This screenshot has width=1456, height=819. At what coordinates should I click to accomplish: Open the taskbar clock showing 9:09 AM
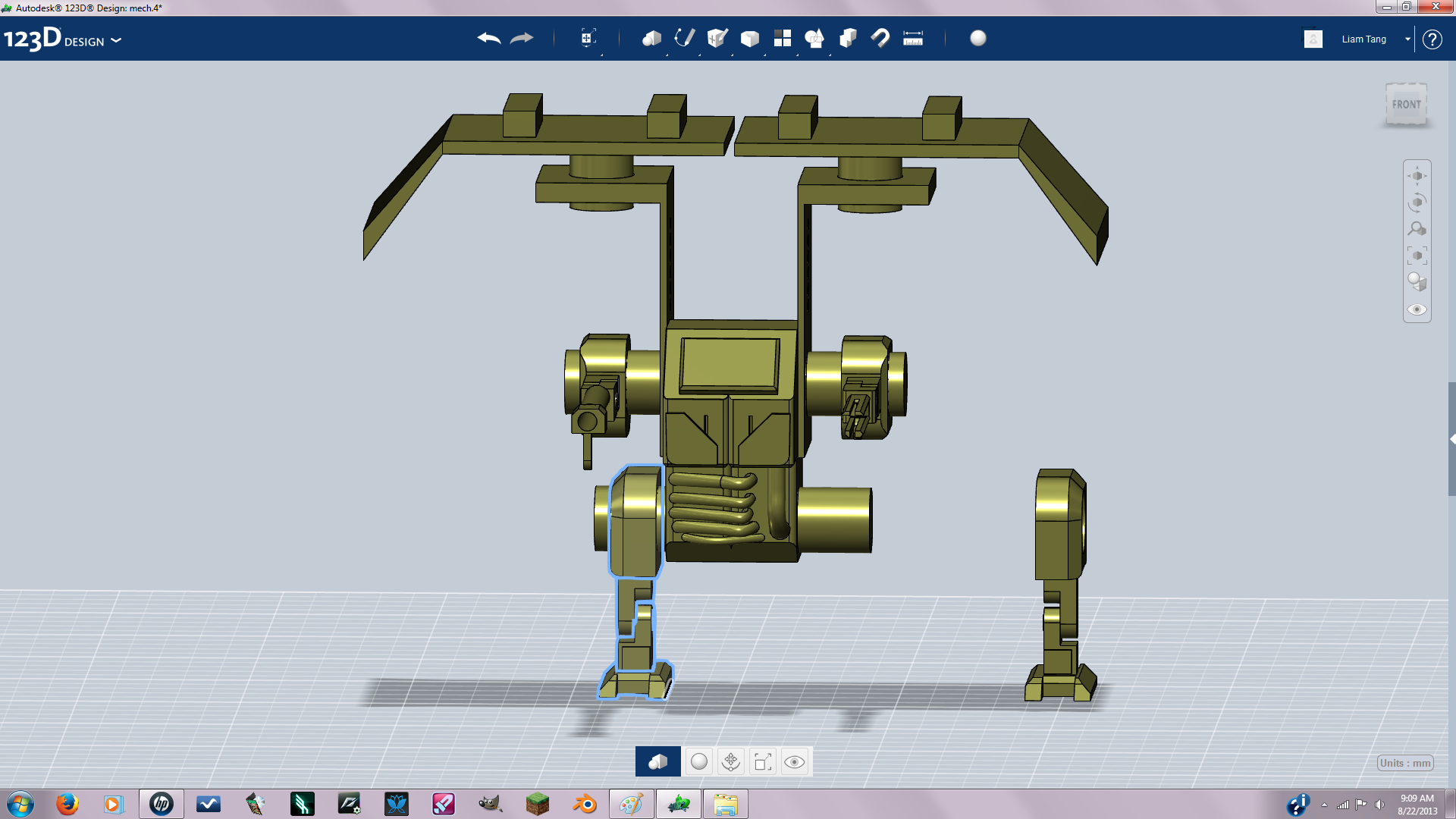click(x=1417, y=804)
